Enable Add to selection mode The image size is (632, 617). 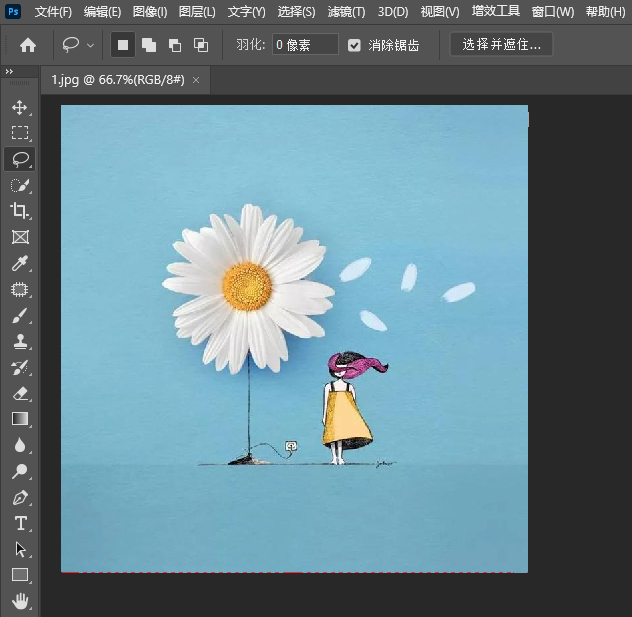[x=148, y=45]
